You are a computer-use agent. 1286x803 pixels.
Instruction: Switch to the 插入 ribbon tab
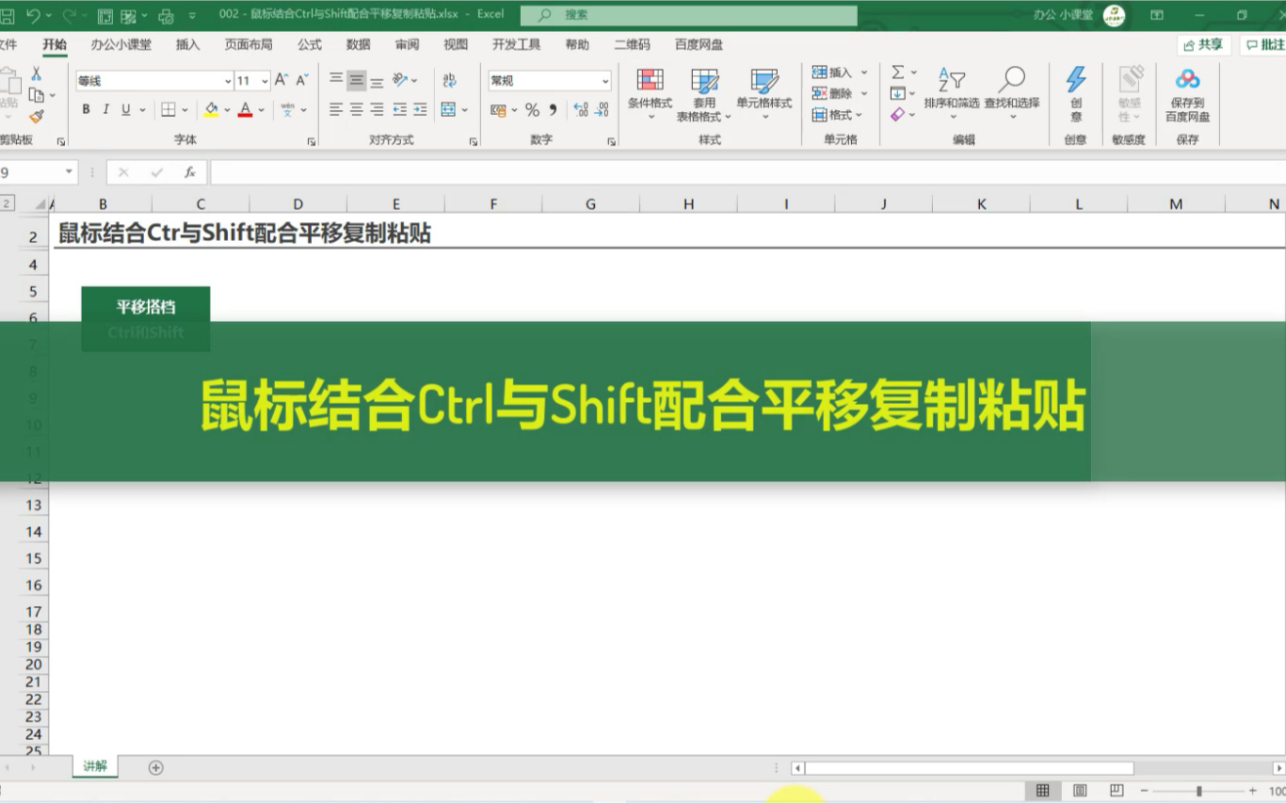pos(185,44)
